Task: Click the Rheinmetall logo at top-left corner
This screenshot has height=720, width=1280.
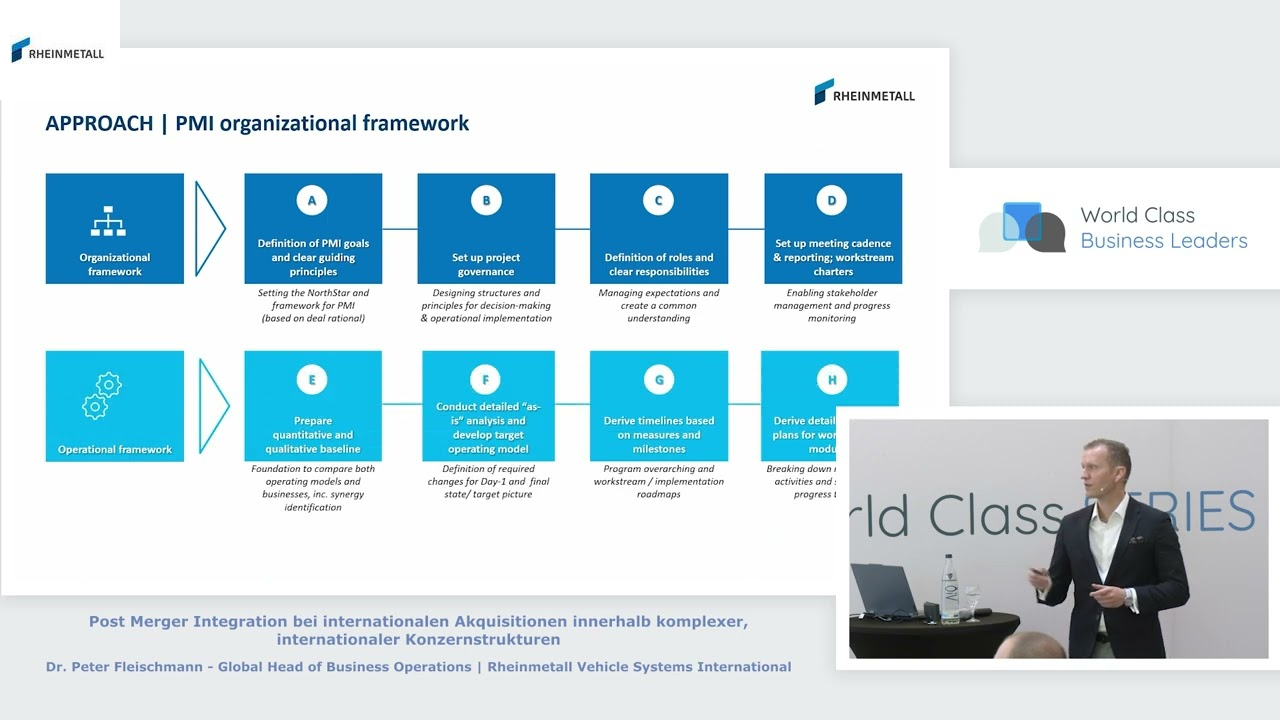Action: click(x=57, y=50)
